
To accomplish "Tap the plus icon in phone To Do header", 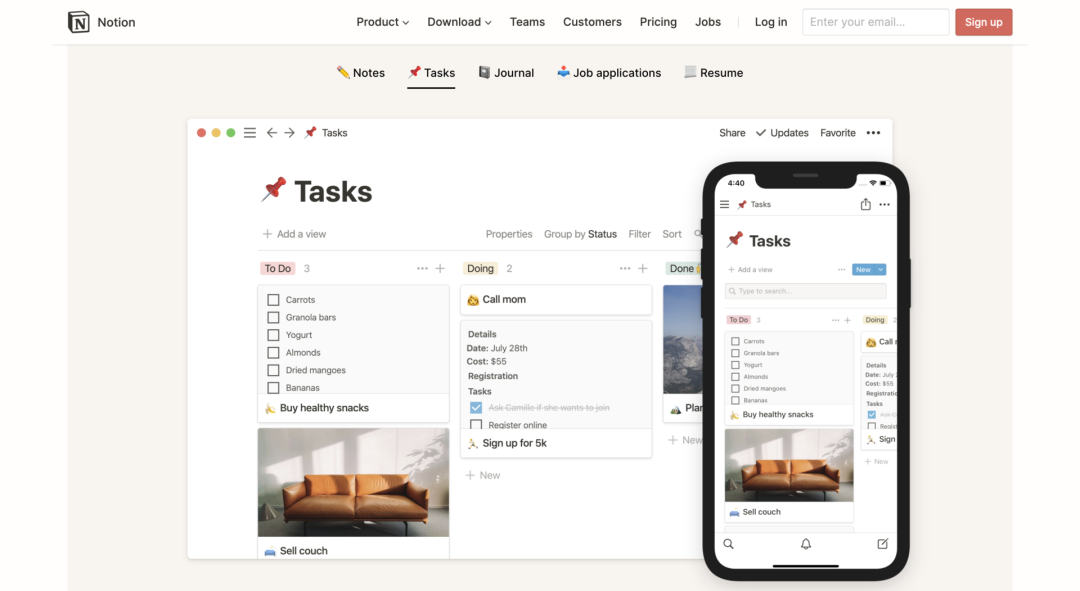I will (x=848, y=320).
